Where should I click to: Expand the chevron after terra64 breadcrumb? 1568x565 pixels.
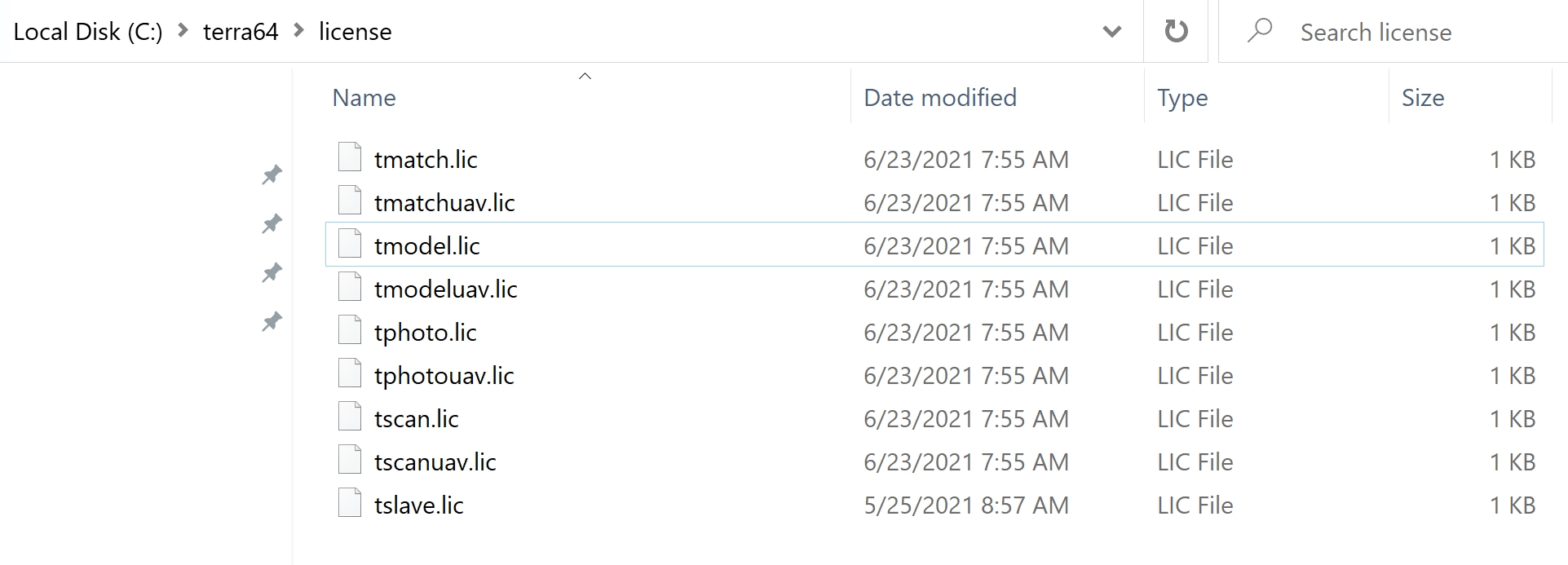tap(299, 31)
